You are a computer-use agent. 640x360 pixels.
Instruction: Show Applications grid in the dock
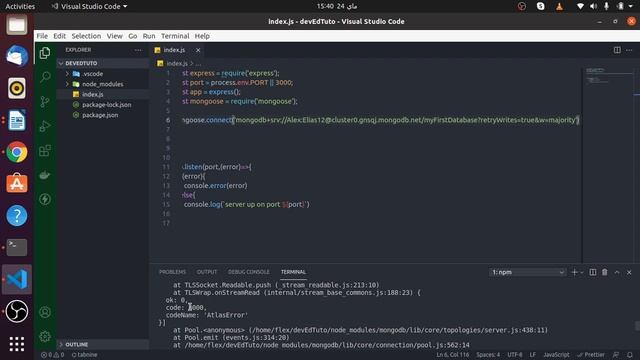point(17,344)
